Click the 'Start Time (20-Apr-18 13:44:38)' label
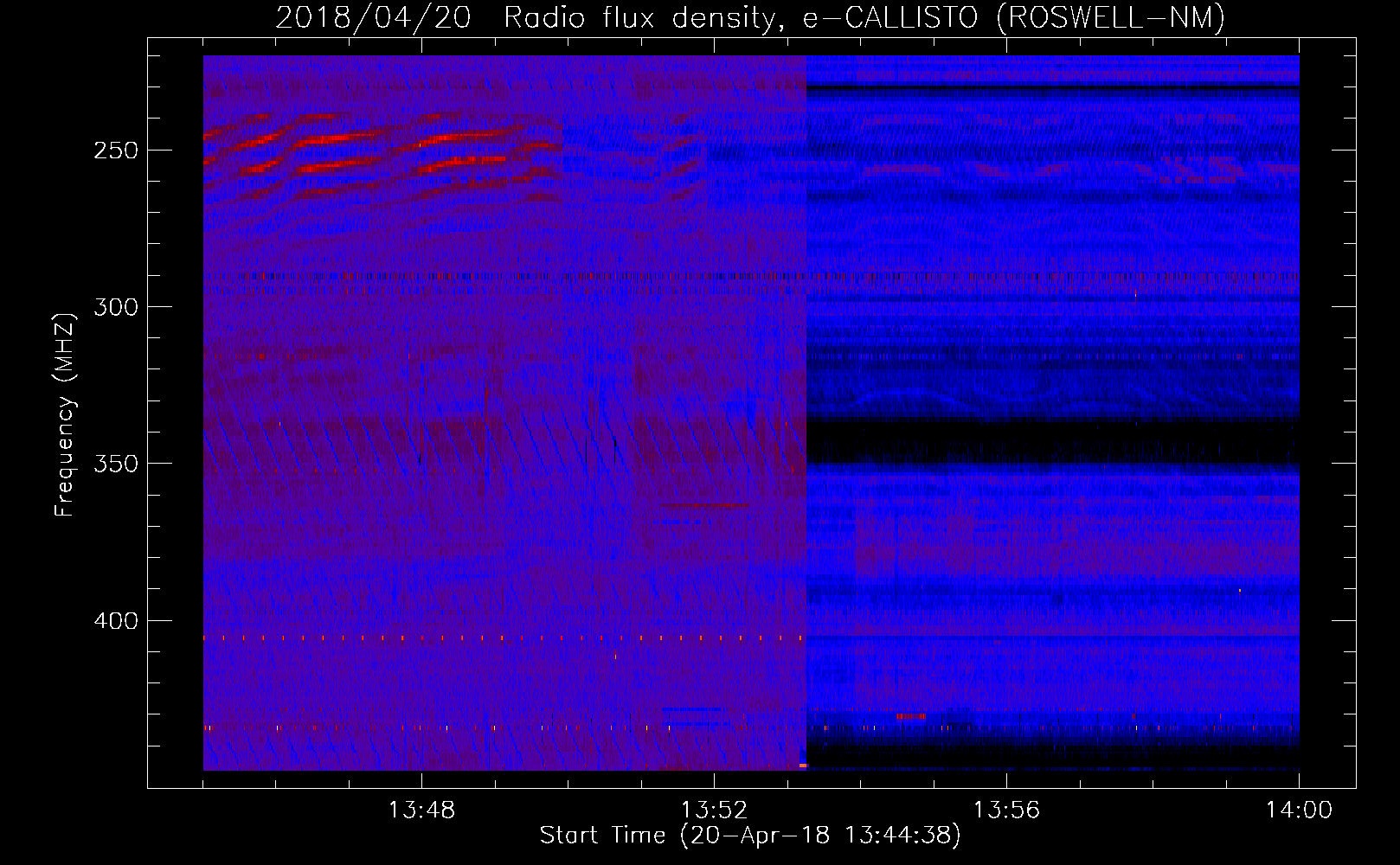Image resolution: width=1400 pixels, height=865 pixels. 750,836
